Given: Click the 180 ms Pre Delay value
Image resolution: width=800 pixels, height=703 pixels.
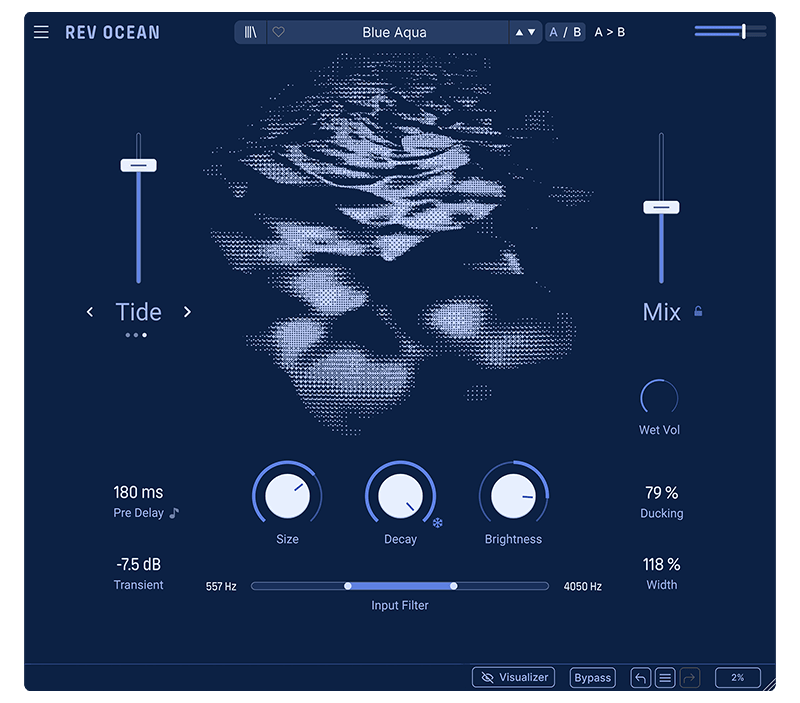Looking at the screenshot, I should pos(138,492).
